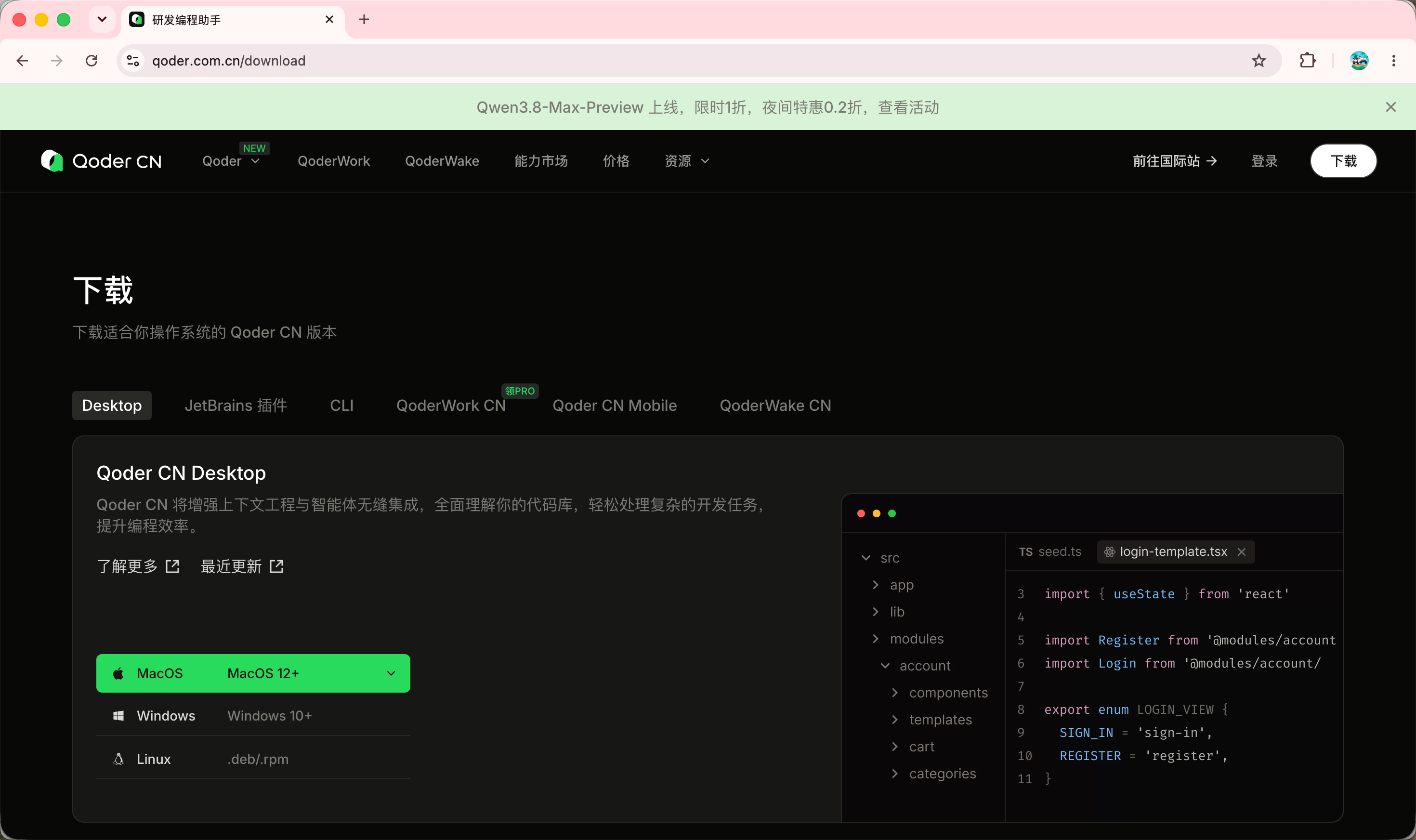
Task: Click the arrow icon beside 前往国际站
Action: click(1212, 161)
